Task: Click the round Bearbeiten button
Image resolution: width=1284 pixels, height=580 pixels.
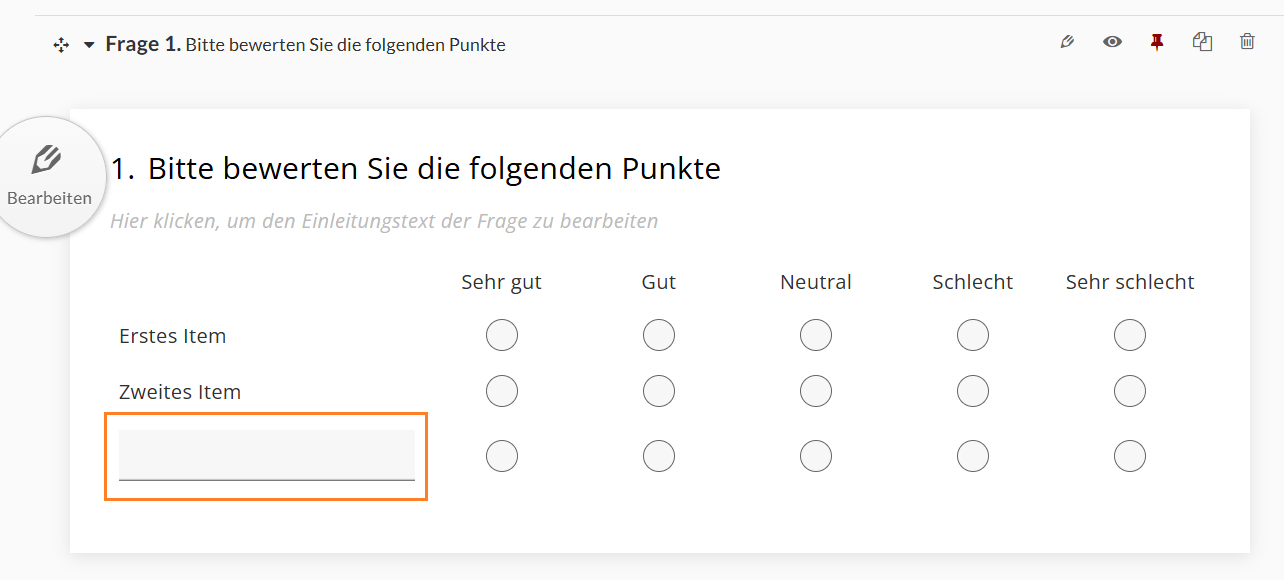Action: [49, 177]
